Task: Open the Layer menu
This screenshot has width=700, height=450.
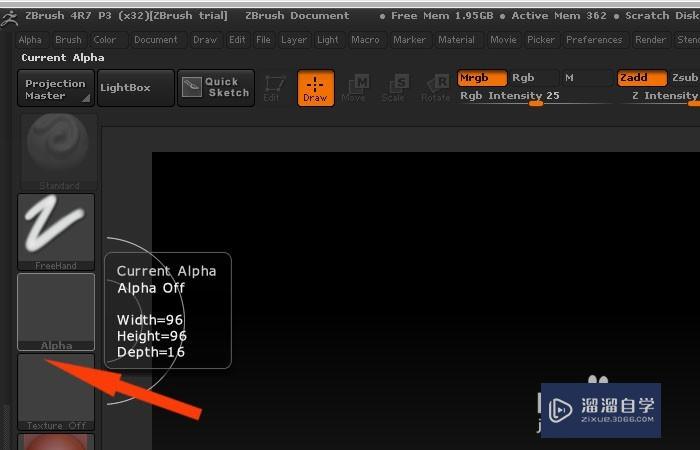Action: coord(294,40)
